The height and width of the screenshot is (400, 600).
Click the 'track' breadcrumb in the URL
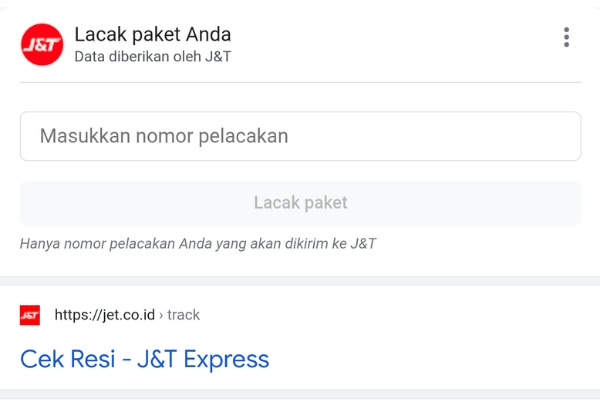click(183, 315)
